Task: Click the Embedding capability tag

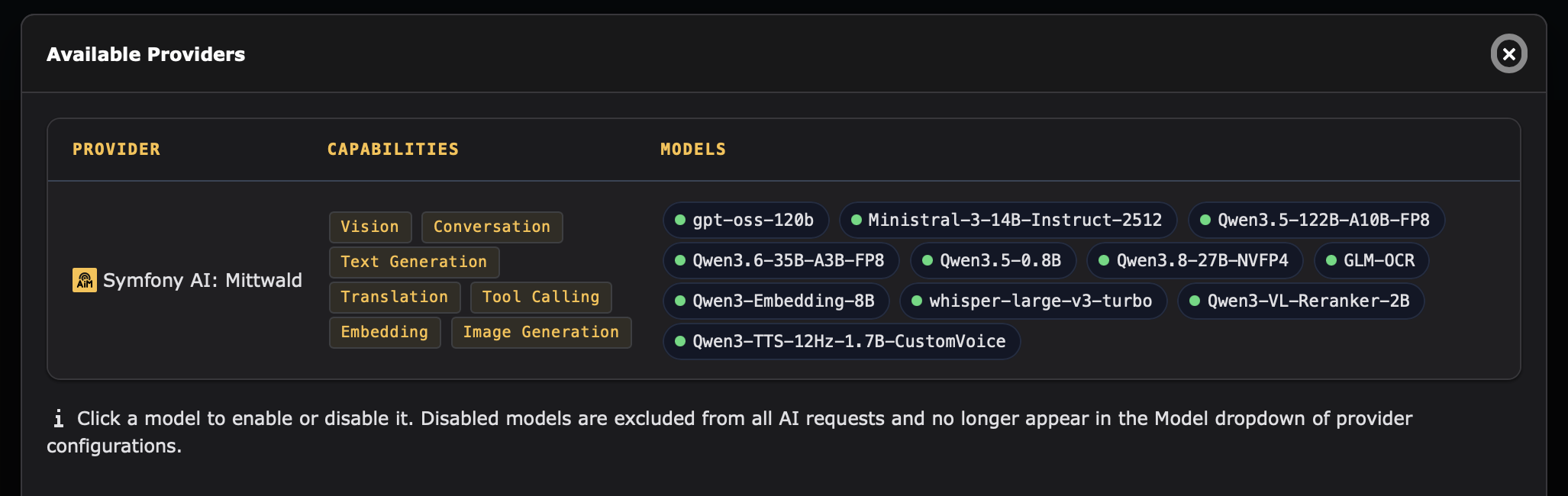Action: (x=385, y=333)
